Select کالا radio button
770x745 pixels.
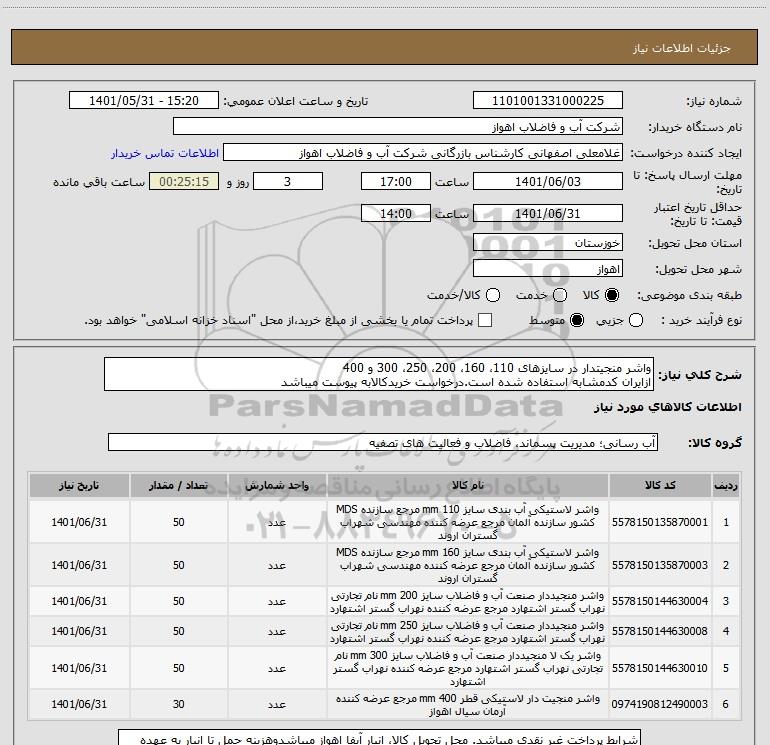coord(612,295)
